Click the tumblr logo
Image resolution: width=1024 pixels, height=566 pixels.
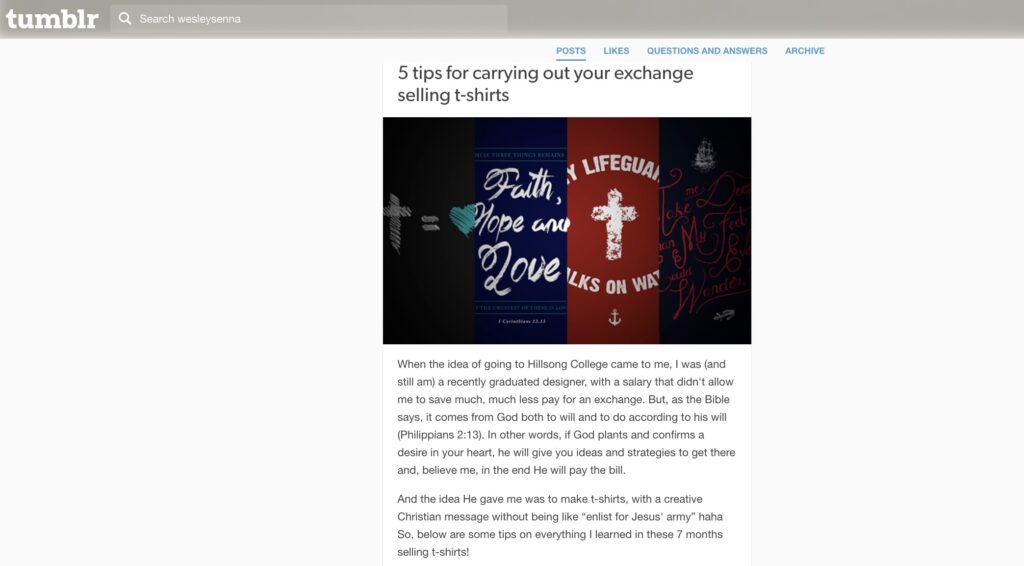point(52,19)
